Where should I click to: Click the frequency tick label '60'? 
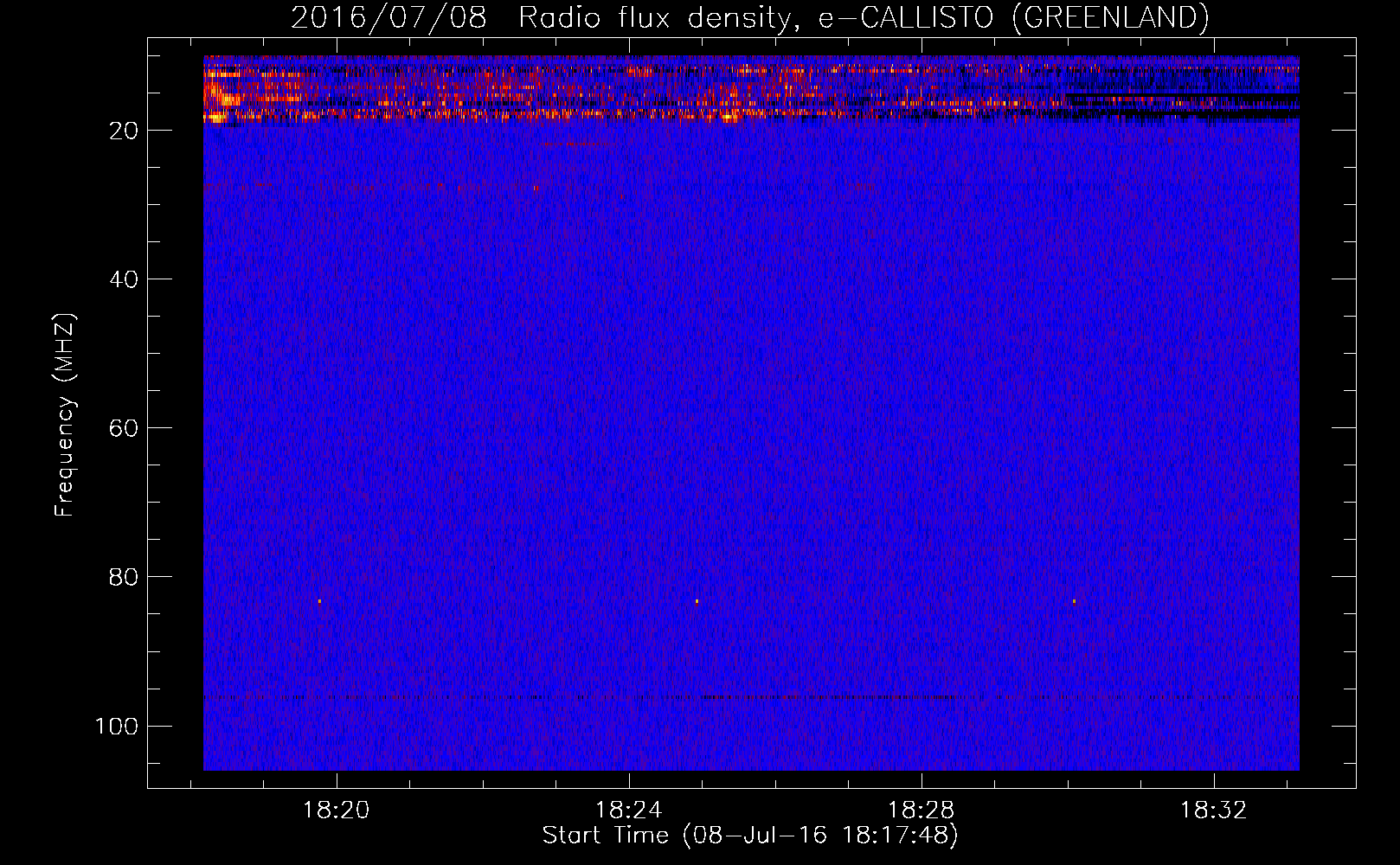125,429
